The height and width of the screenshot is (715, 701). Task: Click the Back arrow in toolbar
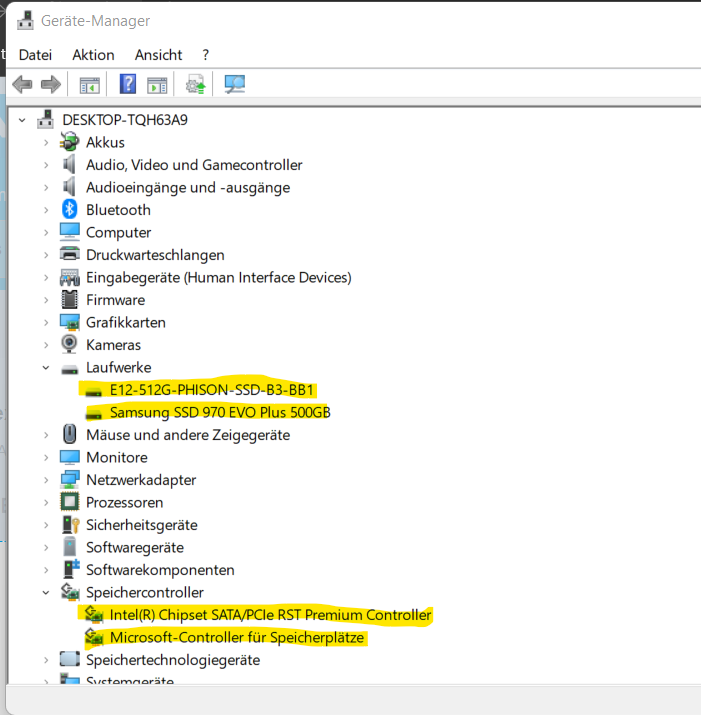pyautogui.click(x=22, y=84)
